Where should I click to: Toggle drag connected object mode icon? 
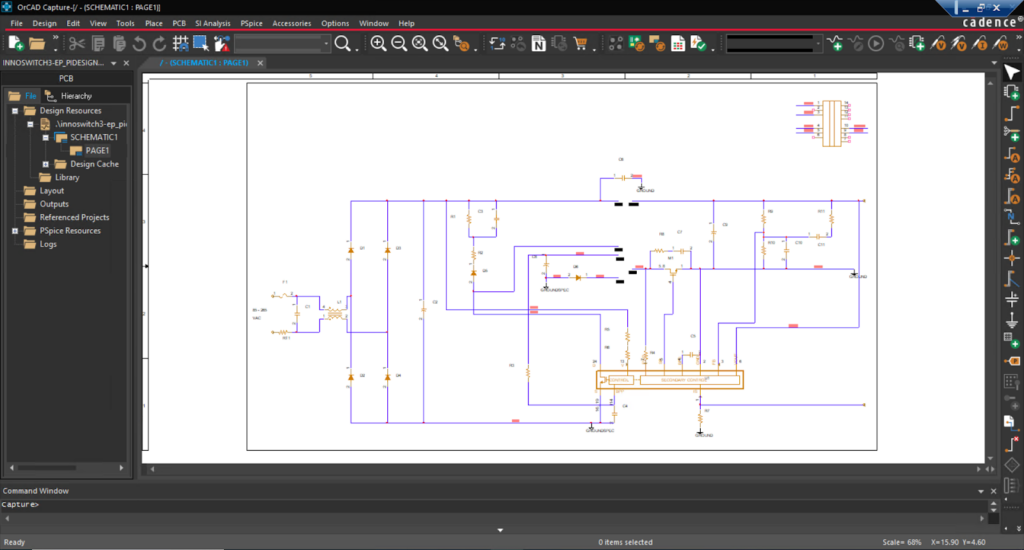(221, 44)
